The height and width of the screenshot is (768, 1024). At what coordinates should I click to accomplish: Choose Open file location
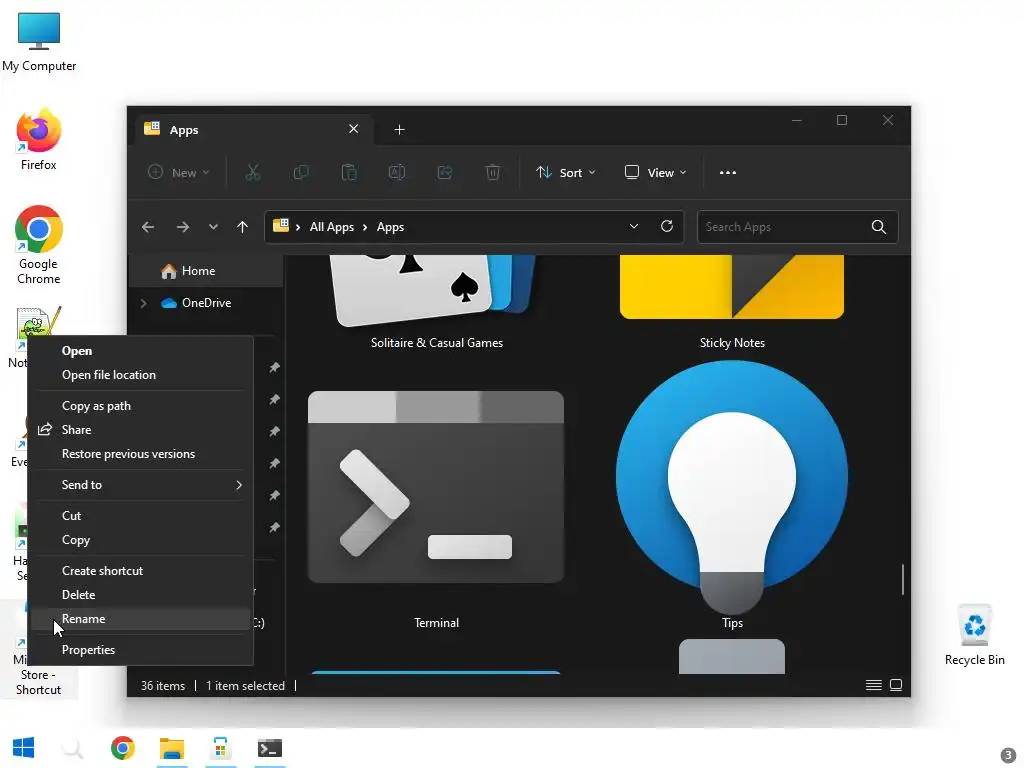tap(141, 375)
